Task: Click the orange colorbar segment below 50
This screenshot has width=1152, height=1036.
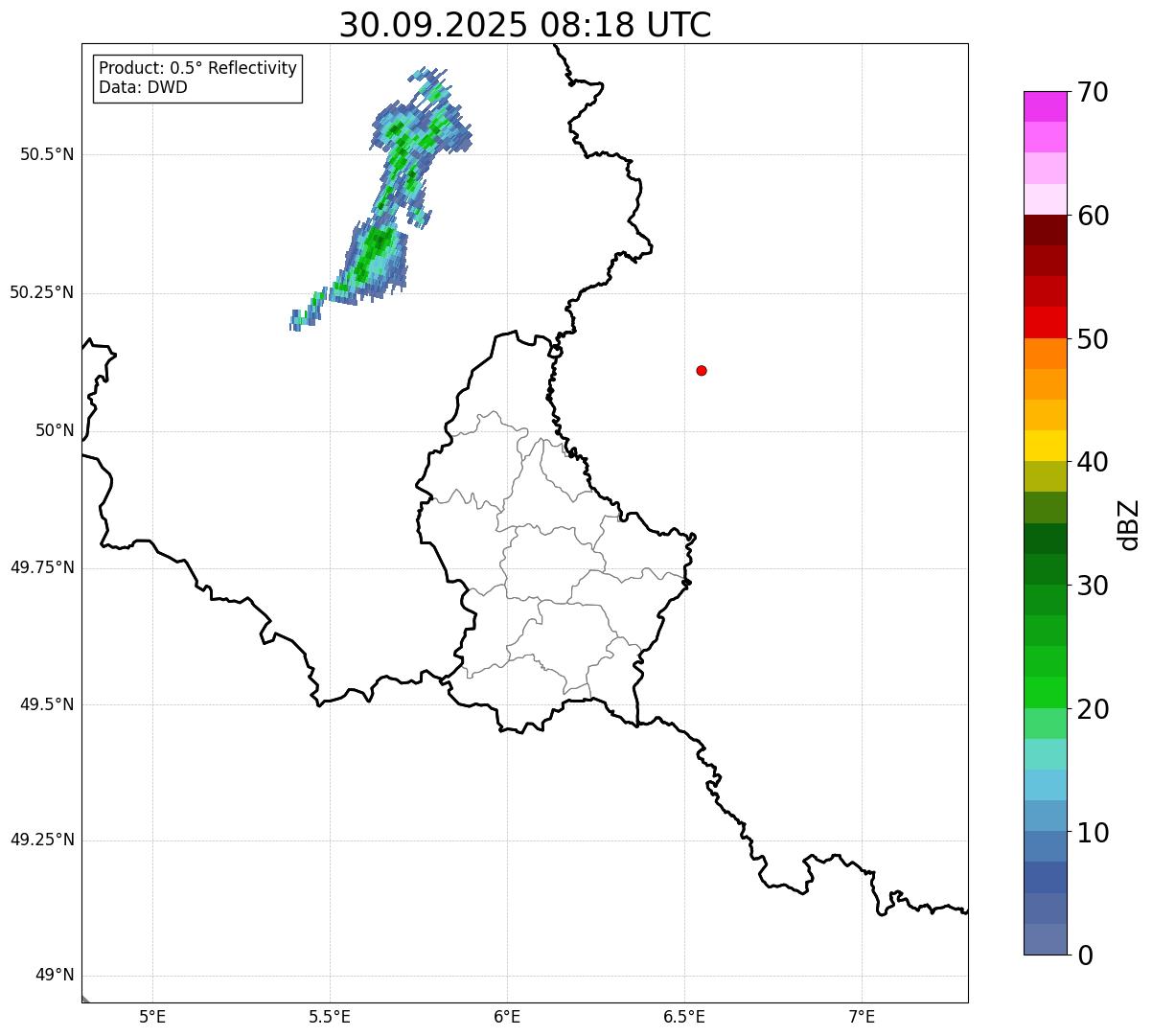Action: tap(1045, 354)
